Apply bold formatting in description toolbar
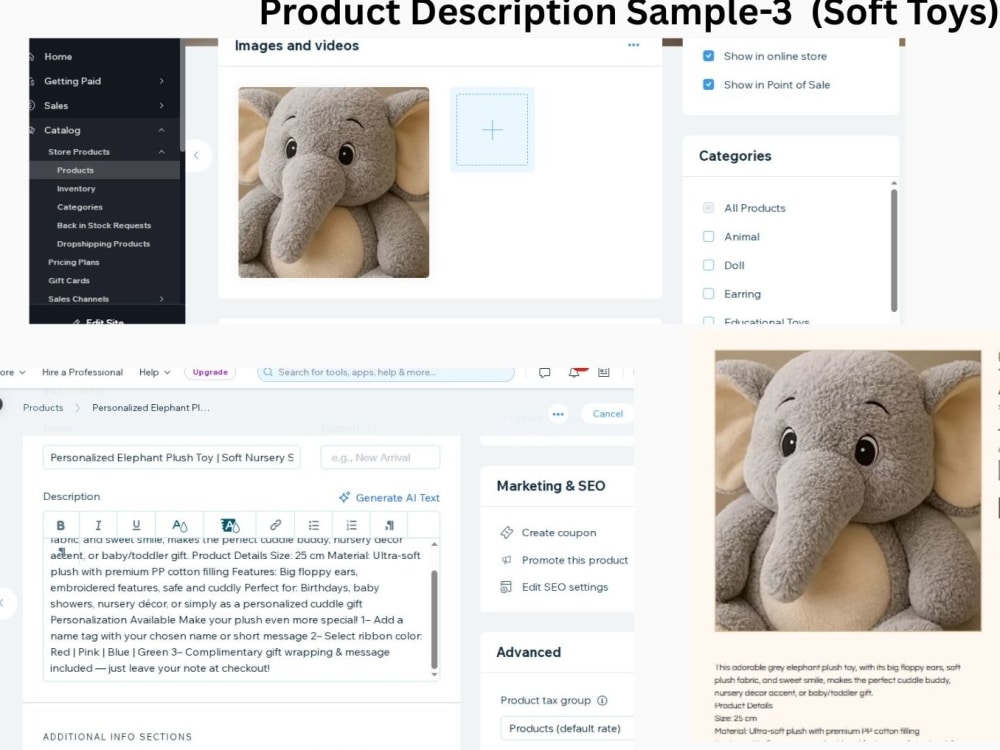This screenshot has width=1000, height=750. (61, 526)
